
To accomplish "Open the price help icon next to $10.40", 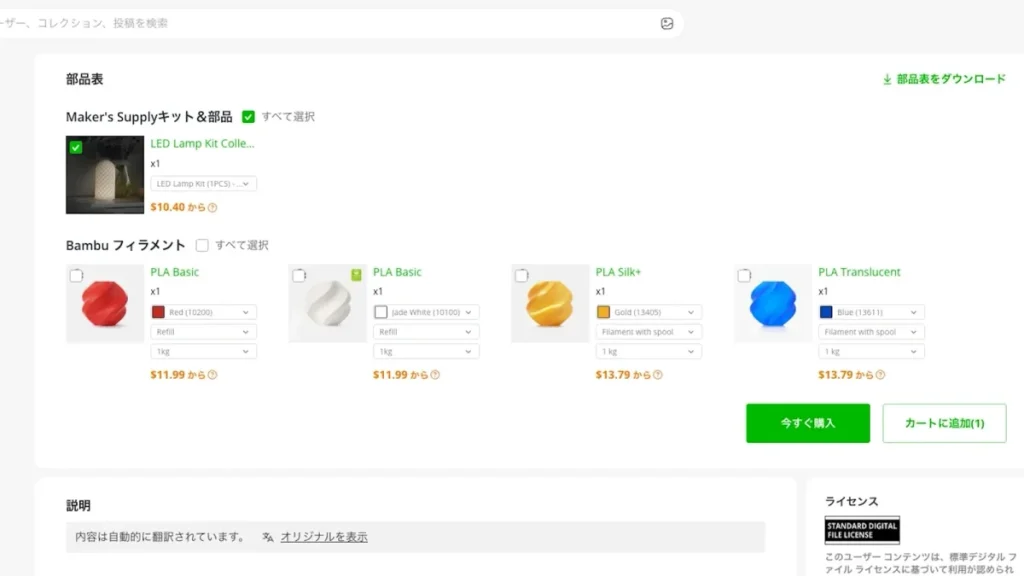I will (x=212, y=208).
